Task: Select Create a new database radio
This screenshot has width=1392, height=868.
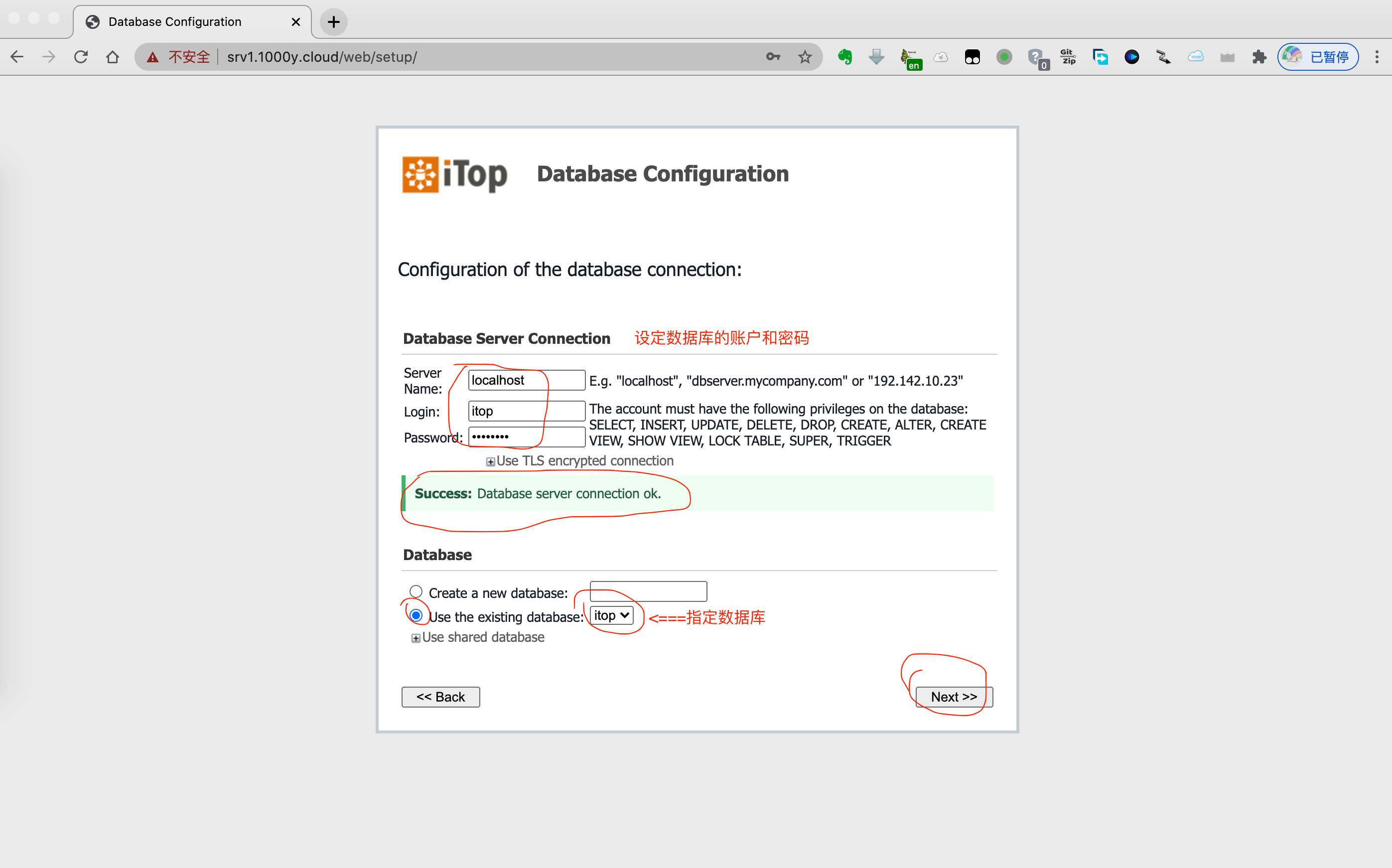Action: [416, 591]
